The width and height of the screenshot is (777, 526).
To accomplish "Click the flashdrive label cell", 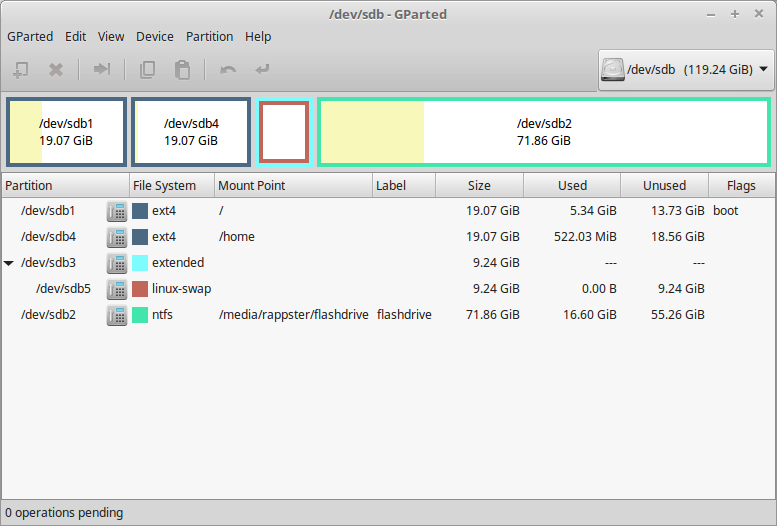I will (404, 315).
